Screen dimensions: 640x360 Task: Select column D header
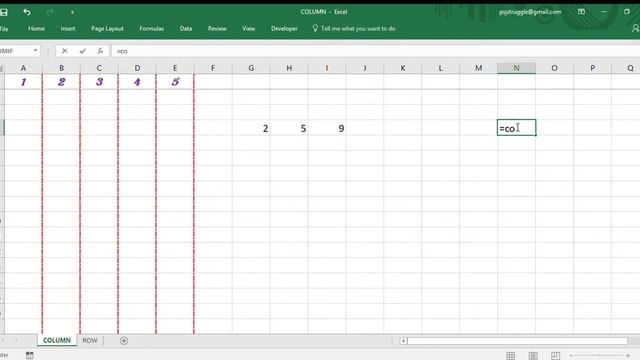137,68
